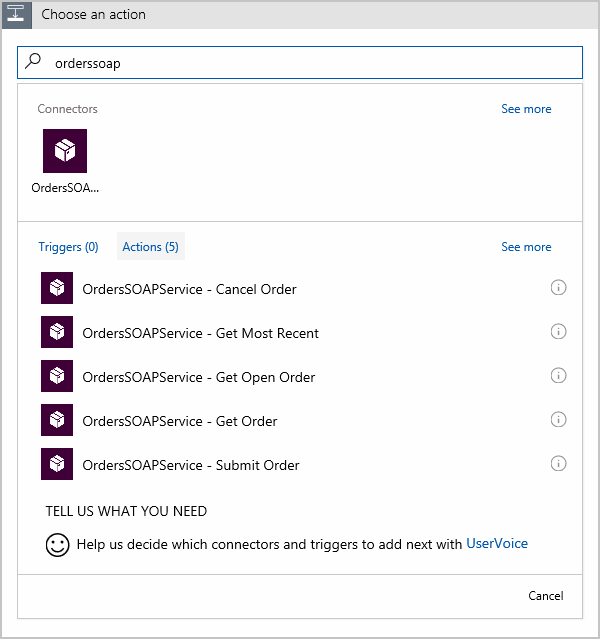Switch to the Actions (5) tab
The height and width of the screenshot is (639, 600).
[151, 246]
